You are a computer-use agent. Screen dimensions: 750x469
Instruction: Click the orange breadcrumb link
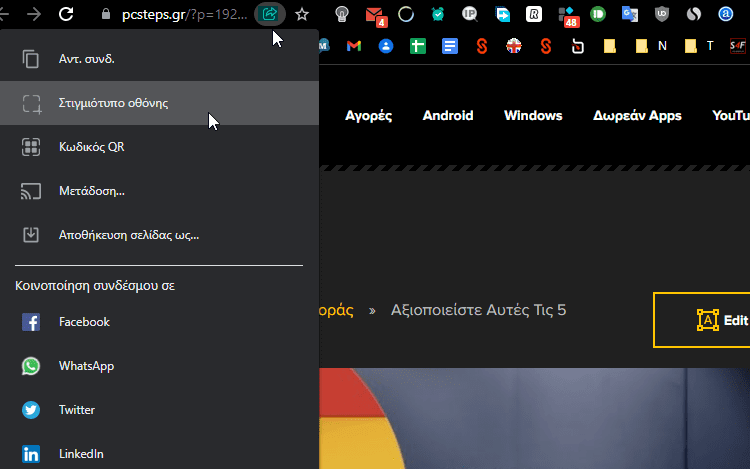[x=336, y=310]
